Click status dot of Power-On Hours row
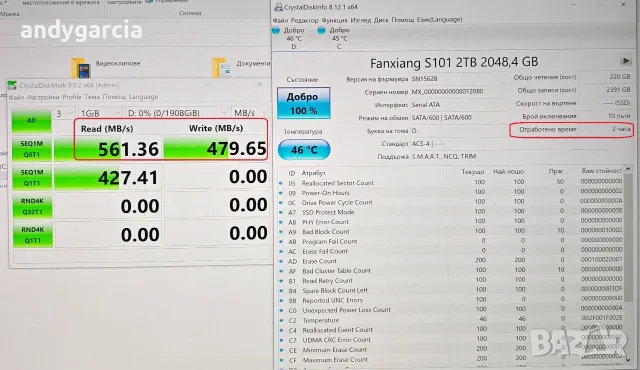The image size is (640, 370). [281, 193]
